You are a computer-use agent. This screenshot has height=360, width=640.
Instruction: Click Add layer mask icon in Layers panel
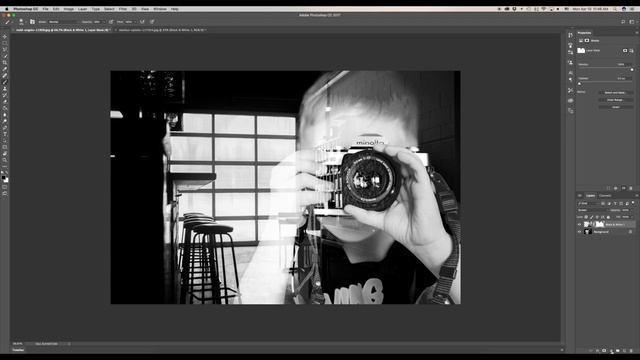(604, 350)
